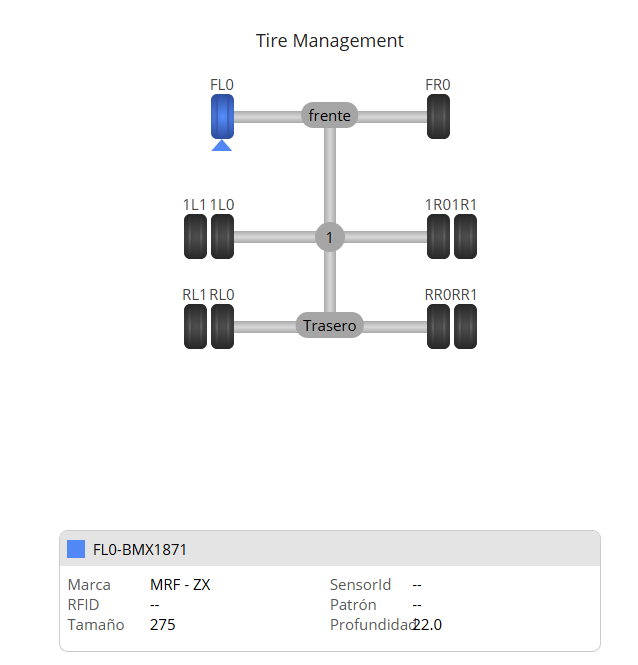The image size is (638, 665).
Task: Click the MRF - ZX brand value
Action: click(180, 585)
